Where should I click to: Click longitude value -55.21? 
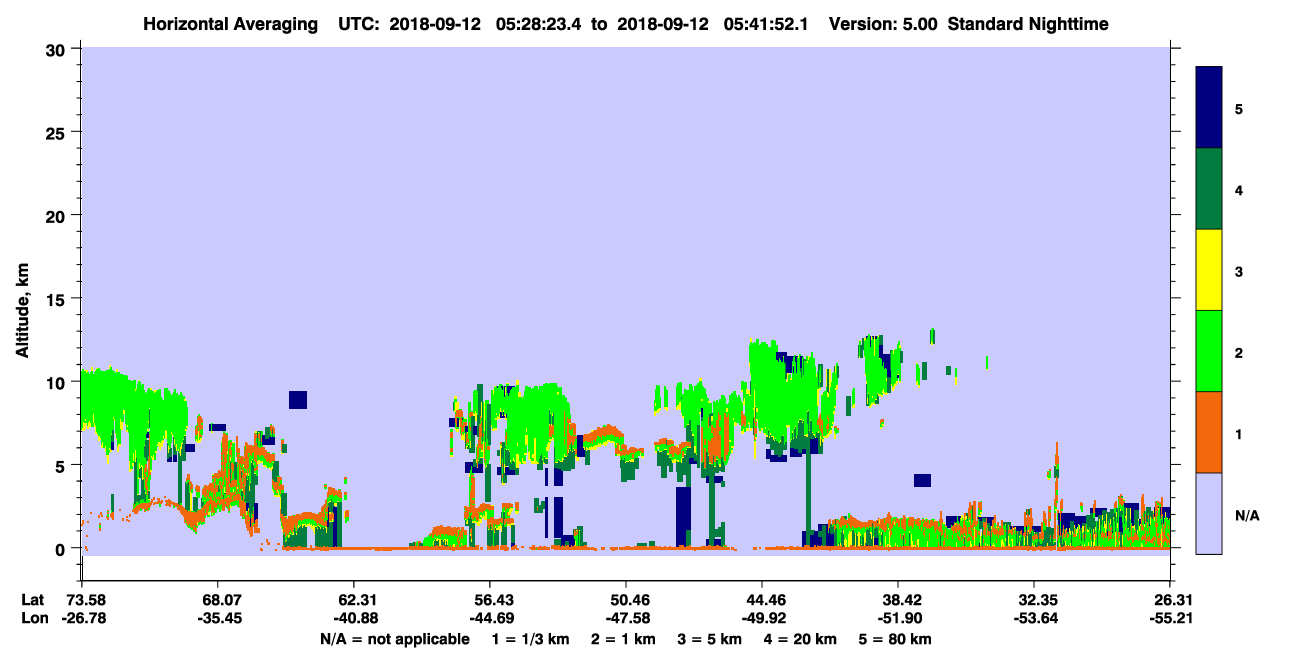[x=1170, y=618]
